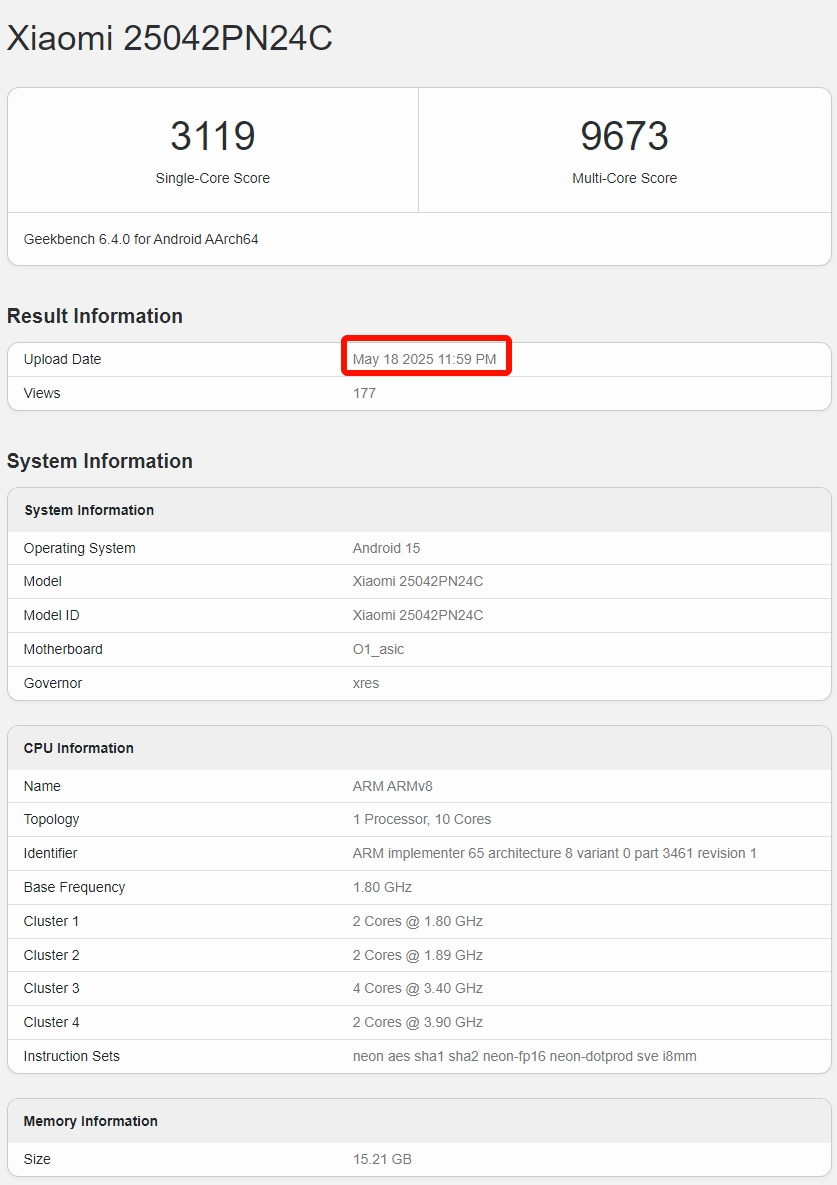Click the Instruction Sets label
Screen dimensions: 837x1185
click(x=71, y=1057)
